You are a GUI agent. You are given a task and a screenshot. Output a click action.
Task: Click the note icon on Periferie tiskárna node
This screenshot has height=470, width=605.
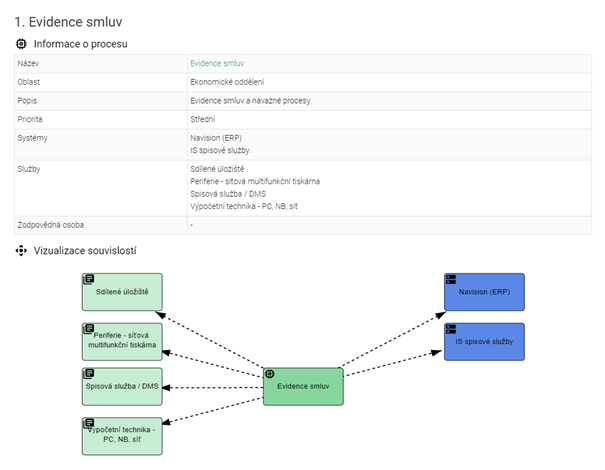89,329
